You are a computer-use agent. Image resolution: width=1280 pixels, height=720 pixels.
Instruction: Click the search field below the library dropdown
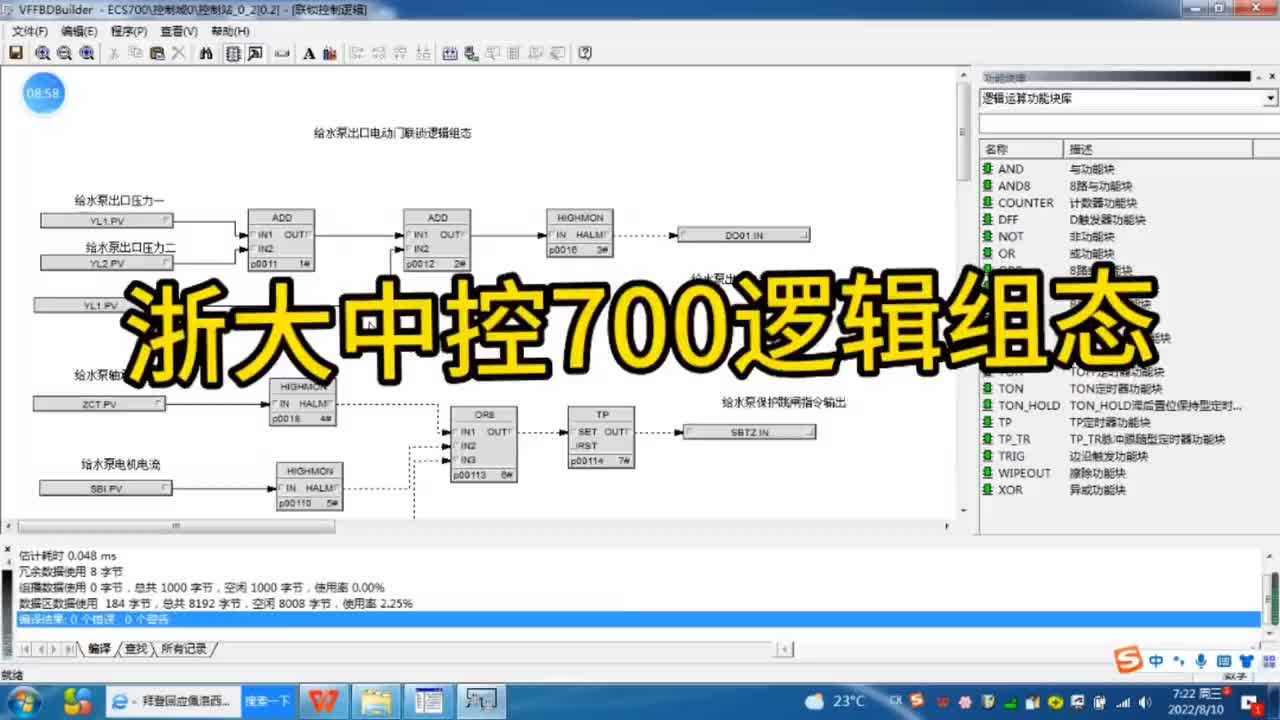[1128, 123]
